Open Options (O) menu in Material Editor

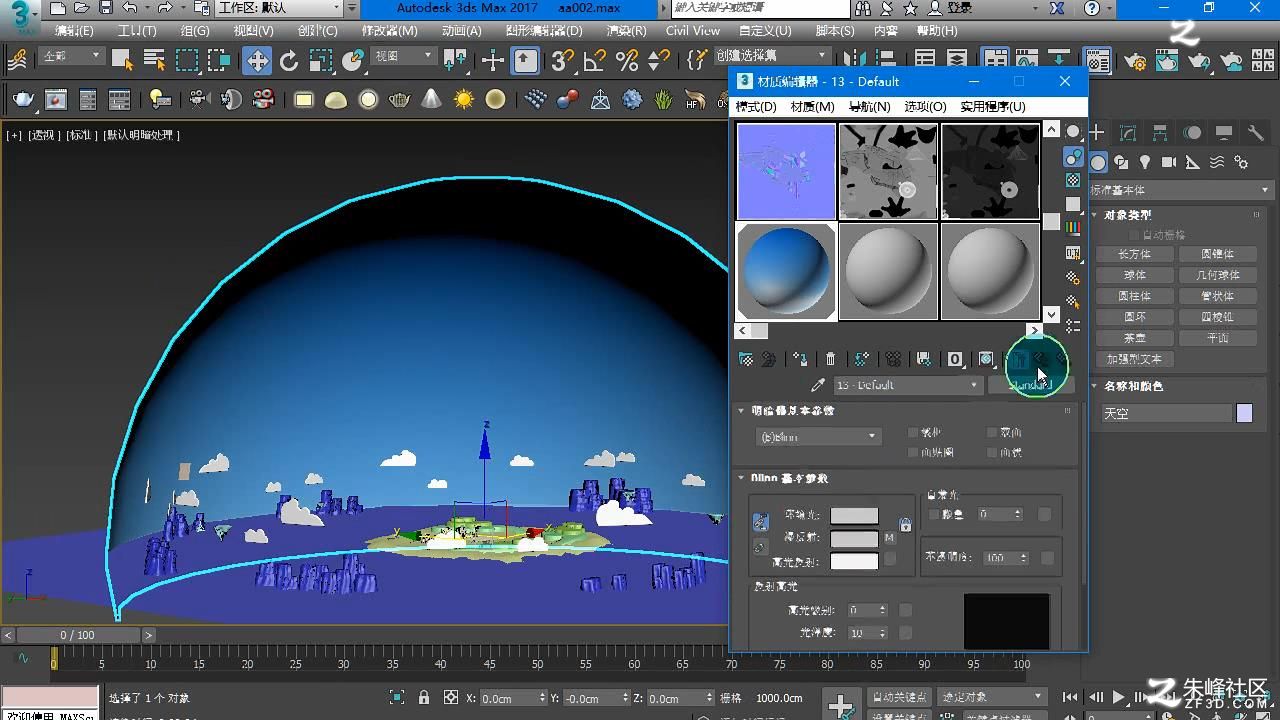click(x=925, y=107)
